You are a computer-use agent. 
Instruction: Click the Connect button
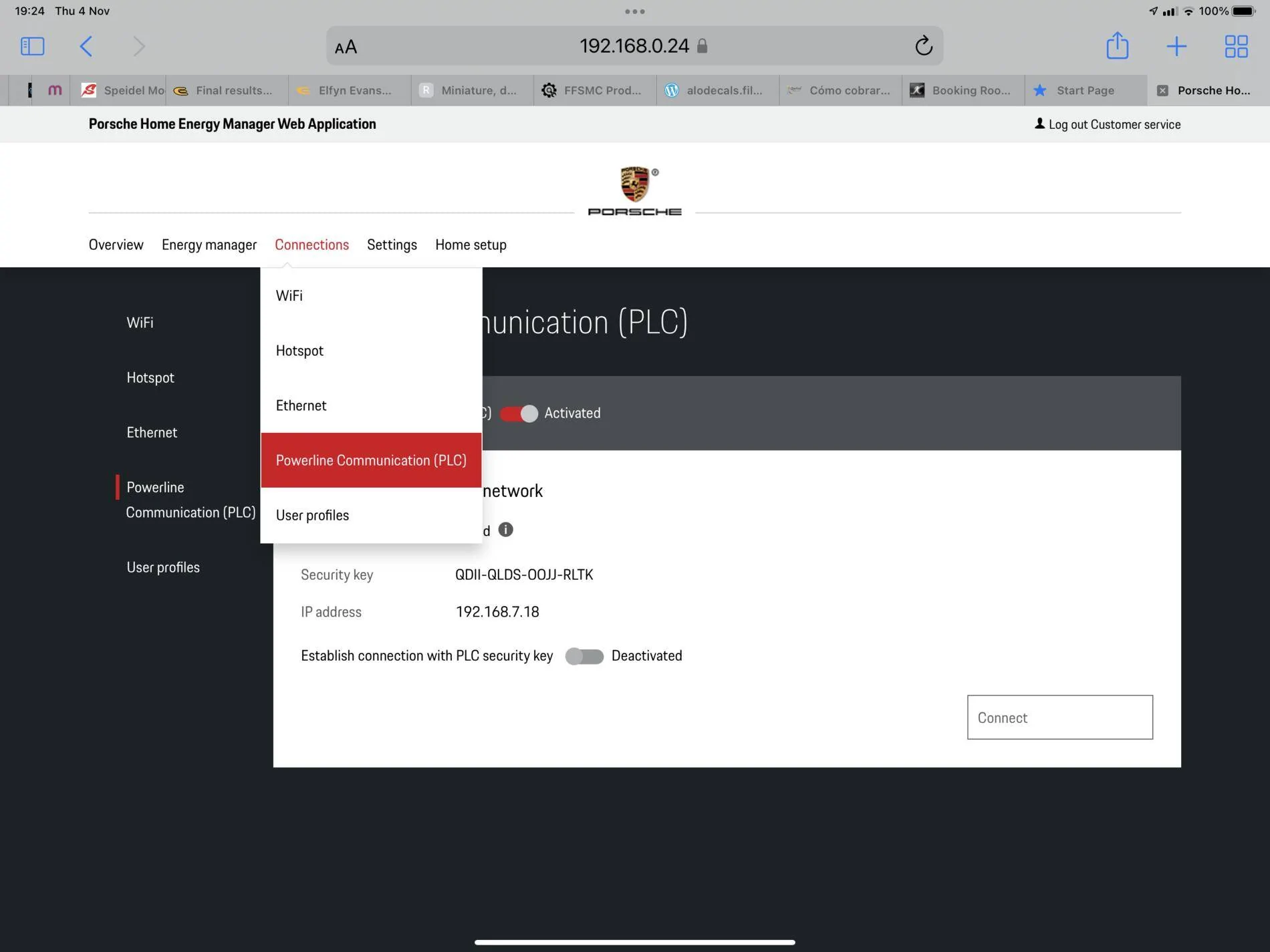click(x=1059, y=717)
